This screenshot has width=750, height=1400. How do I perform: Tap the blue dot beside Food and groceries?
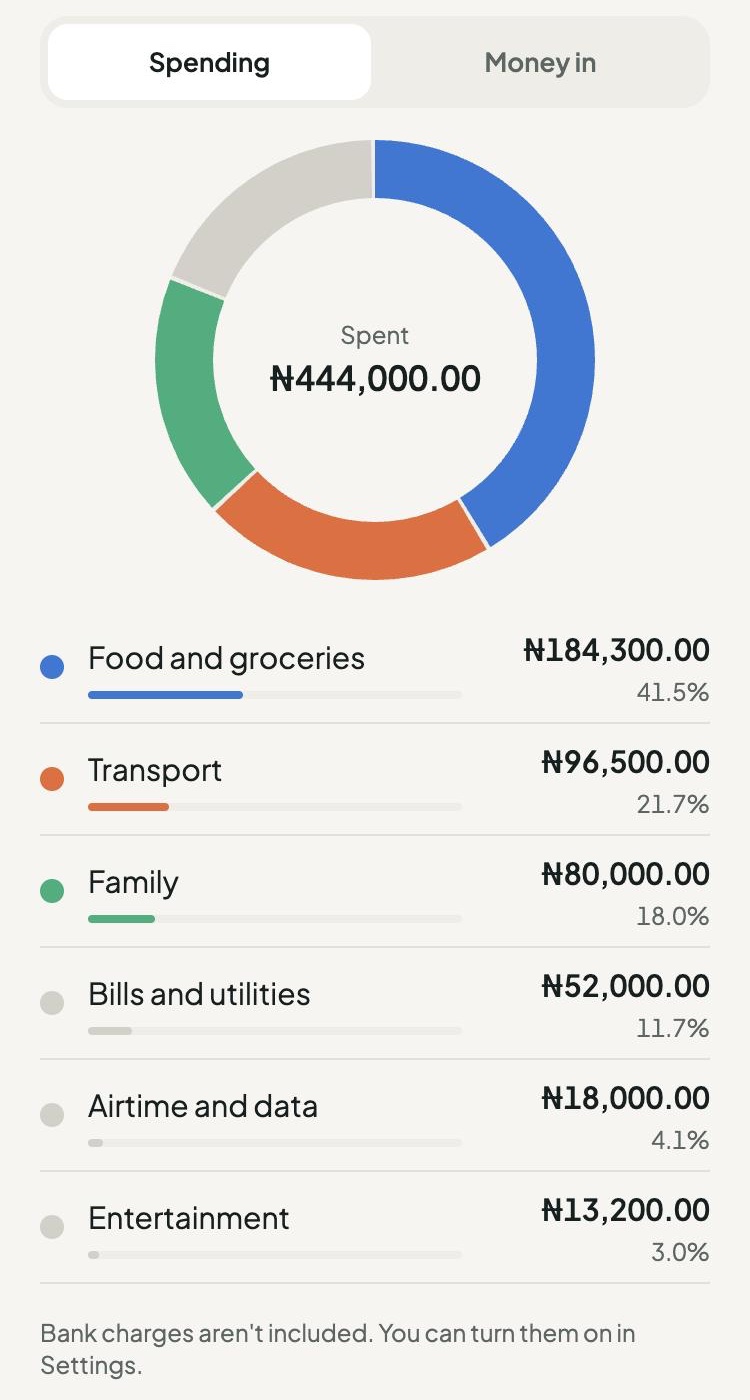pyautogui.click(x=52, y=666)
